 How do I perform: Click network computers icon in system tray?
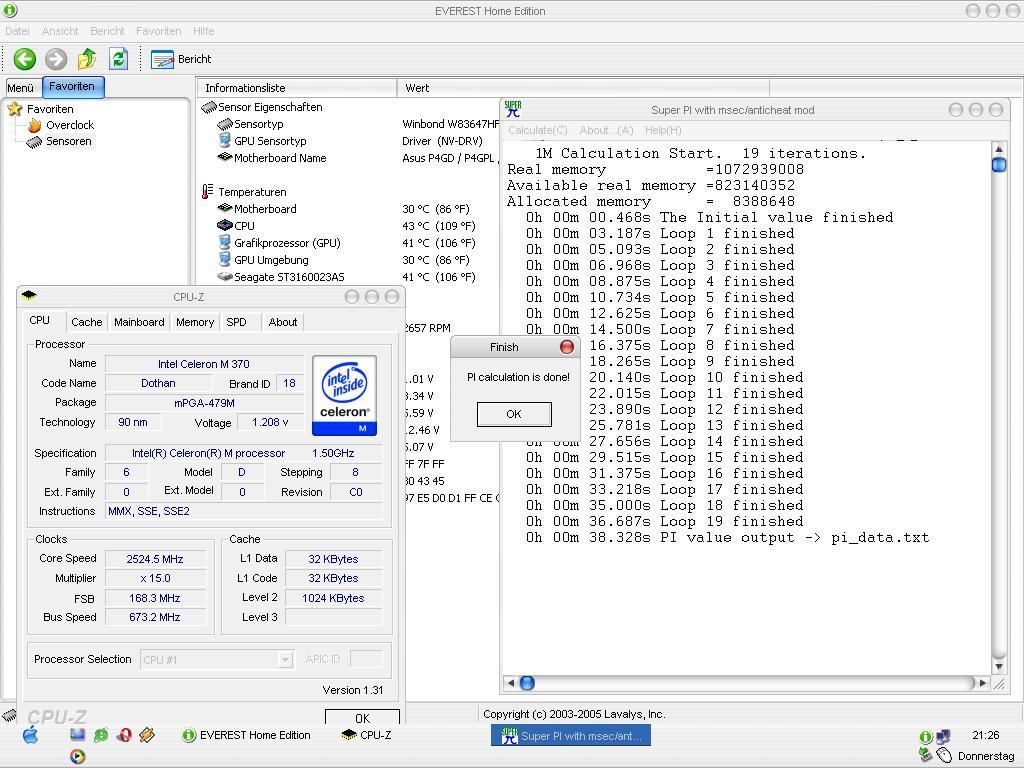[x=943, y=737]
